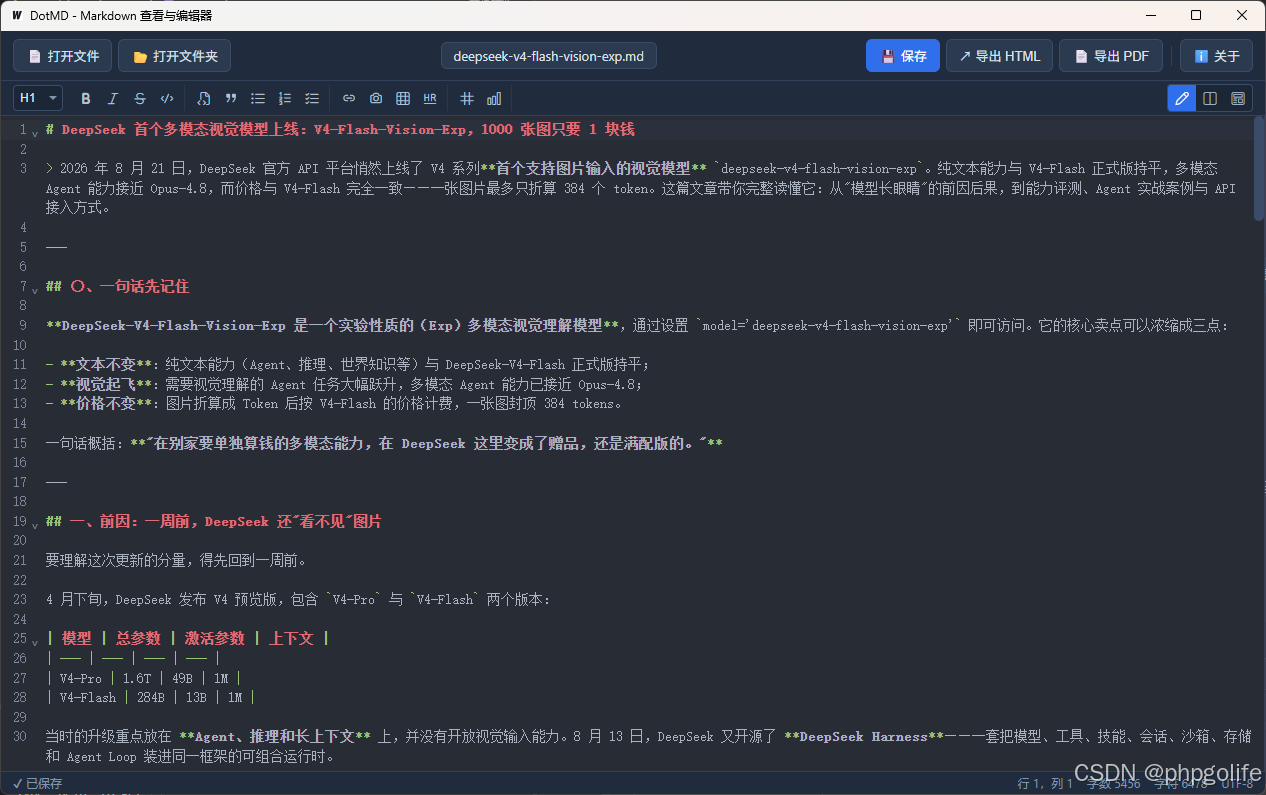Click line number 15 in gutter
The image size is (1266, 795).
click(x=19, y=443)
